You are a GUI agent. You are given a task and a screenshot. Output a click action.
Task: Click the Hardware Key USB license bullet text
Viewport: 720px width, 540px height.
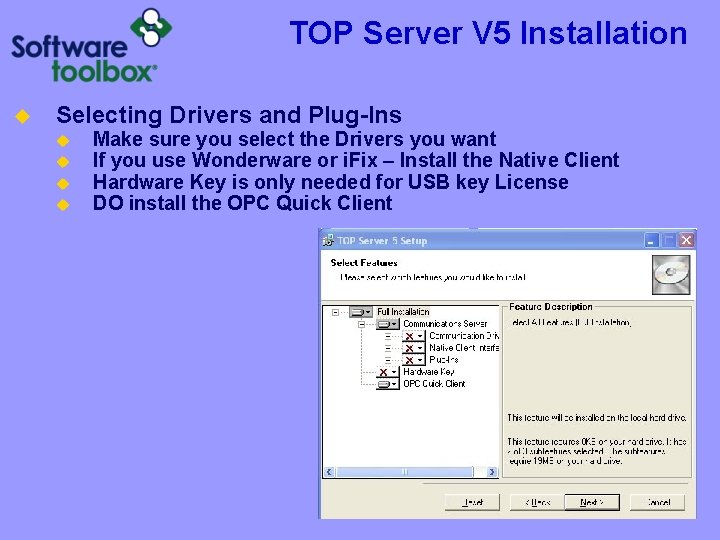(331, 182)
